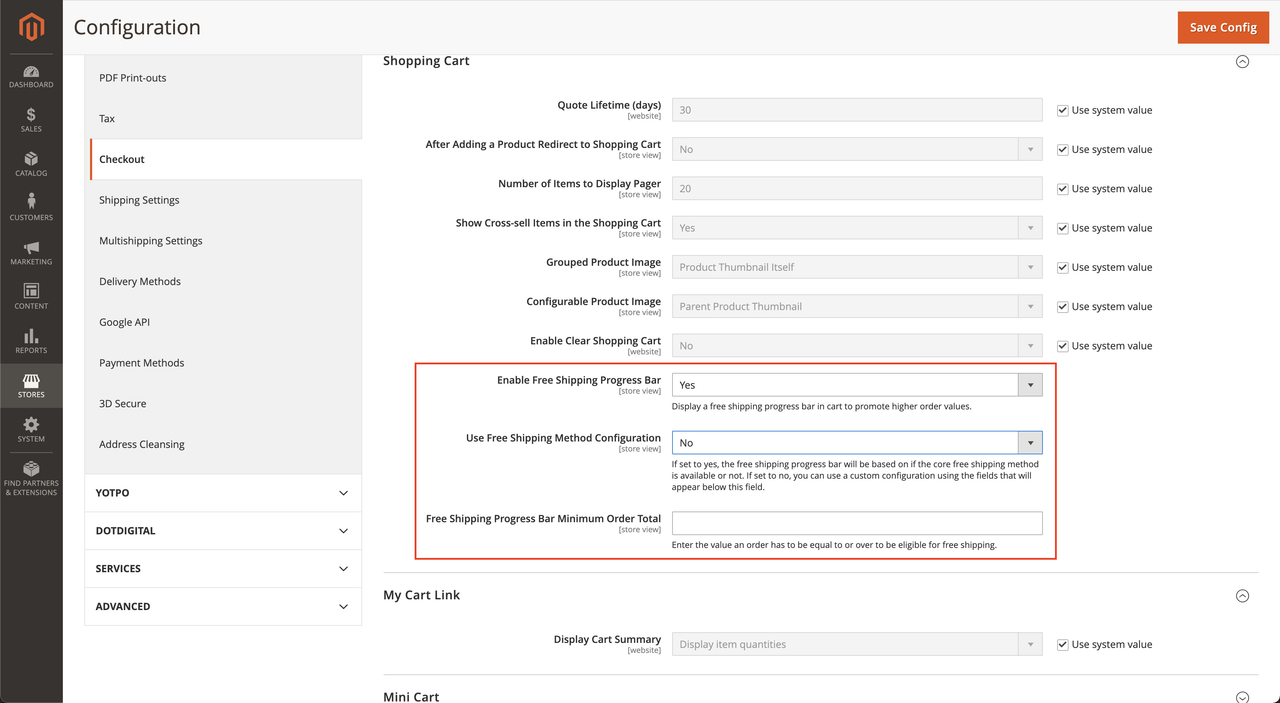Open Use Free Shipping Method Configuration dropdown
The height and width of the screenshot is (703, 1280).
857,443
